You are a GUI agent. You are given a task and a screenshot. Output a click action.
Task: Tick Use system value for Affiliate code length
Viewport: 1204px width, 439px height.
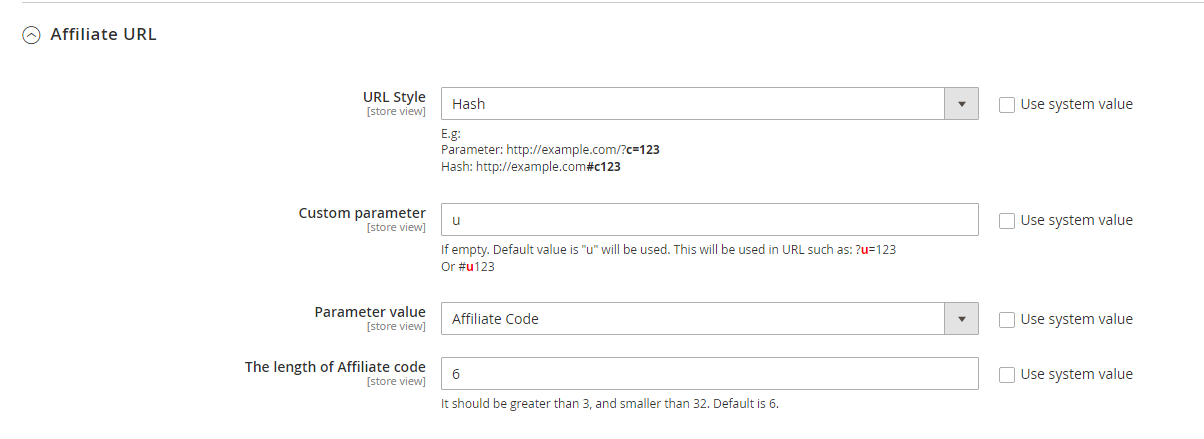tap(1007, 374)
